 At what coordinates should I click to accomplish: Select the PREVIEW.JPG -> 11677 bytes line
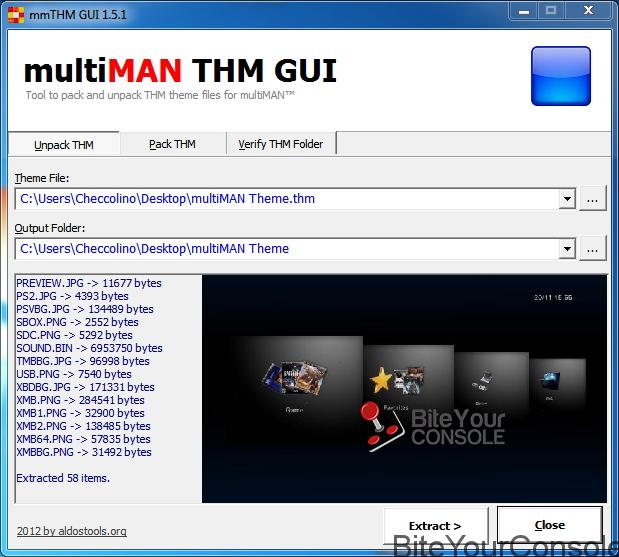click(x=89, y=283)
